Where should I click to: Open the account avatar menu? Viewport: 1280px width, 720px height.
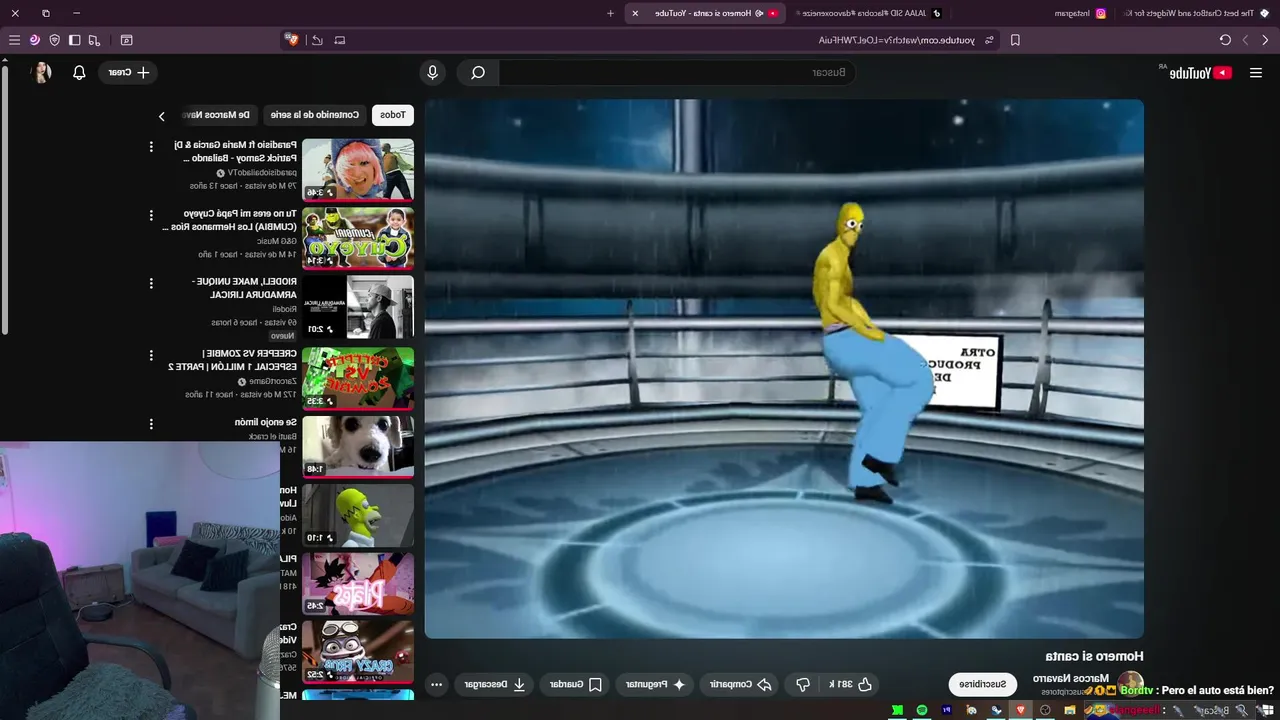tap(41, 72)
